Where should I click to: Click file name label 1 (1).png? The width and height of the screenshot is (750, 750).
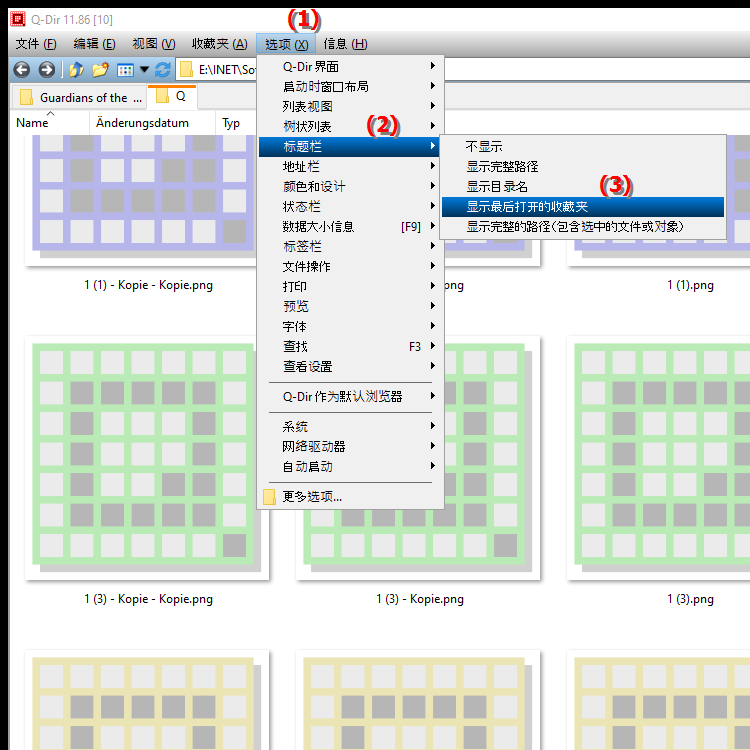[x=690, y=285]
